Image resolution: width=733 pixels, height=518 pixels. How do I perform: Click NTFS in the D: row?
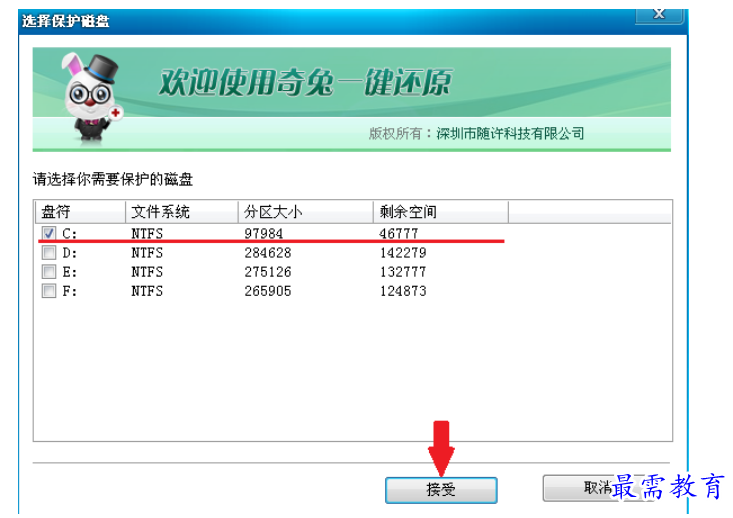pyautogui.click(x=147, y=253)
